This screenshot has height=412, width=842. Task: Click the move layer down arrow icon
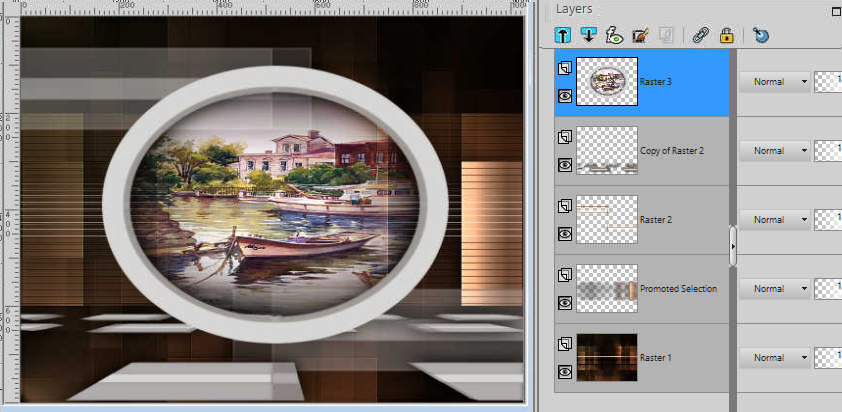click(589, 35)
